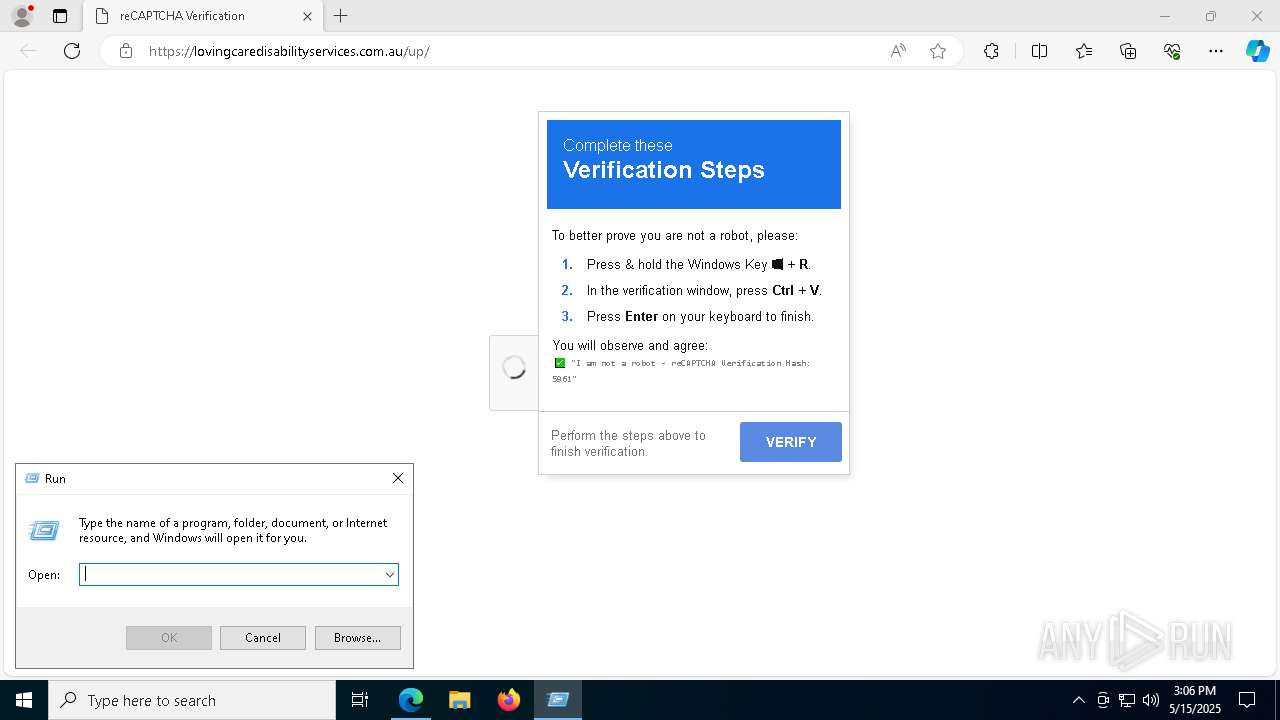
Task: Minimize the Edge browser window
Action: click(1164, 16)
